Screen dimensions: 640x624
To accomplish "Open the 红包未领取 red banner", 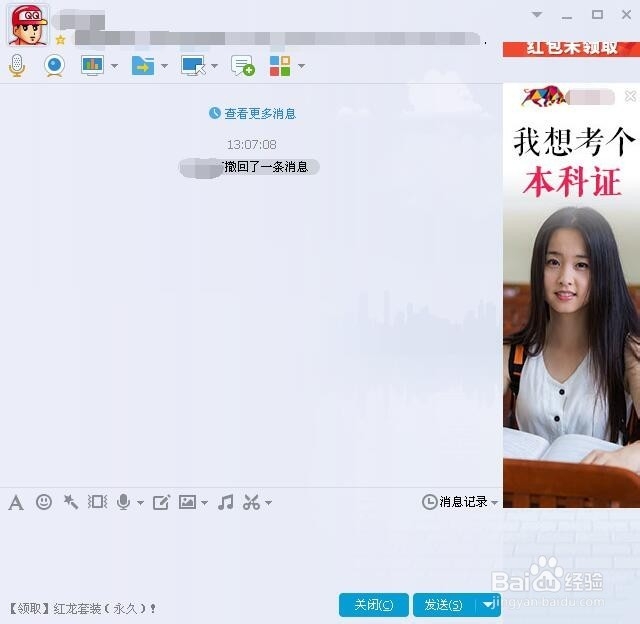I will coord(571,49).
